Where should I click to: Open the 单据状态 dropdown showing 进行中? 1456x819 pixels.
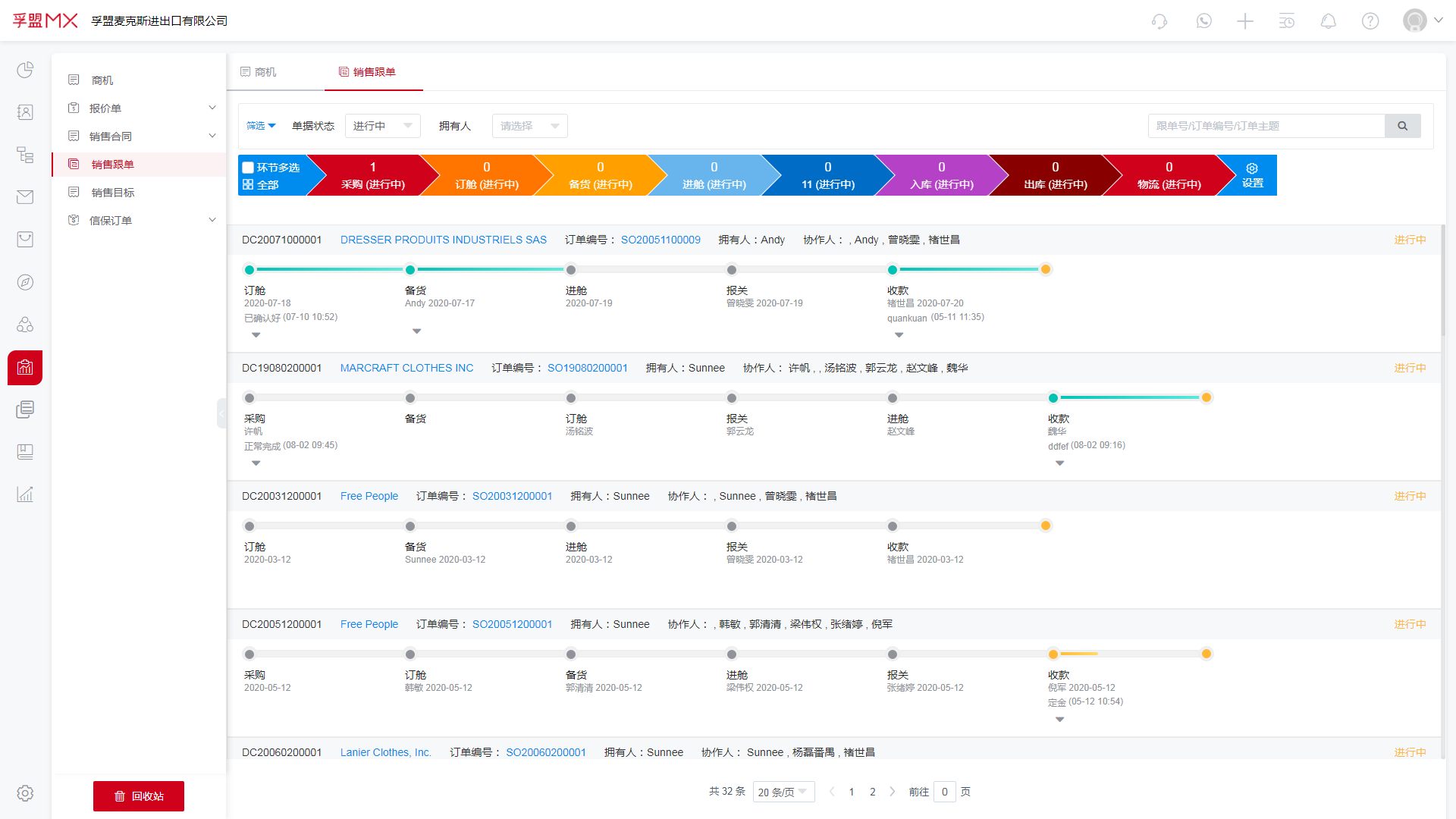coord(382,125)
